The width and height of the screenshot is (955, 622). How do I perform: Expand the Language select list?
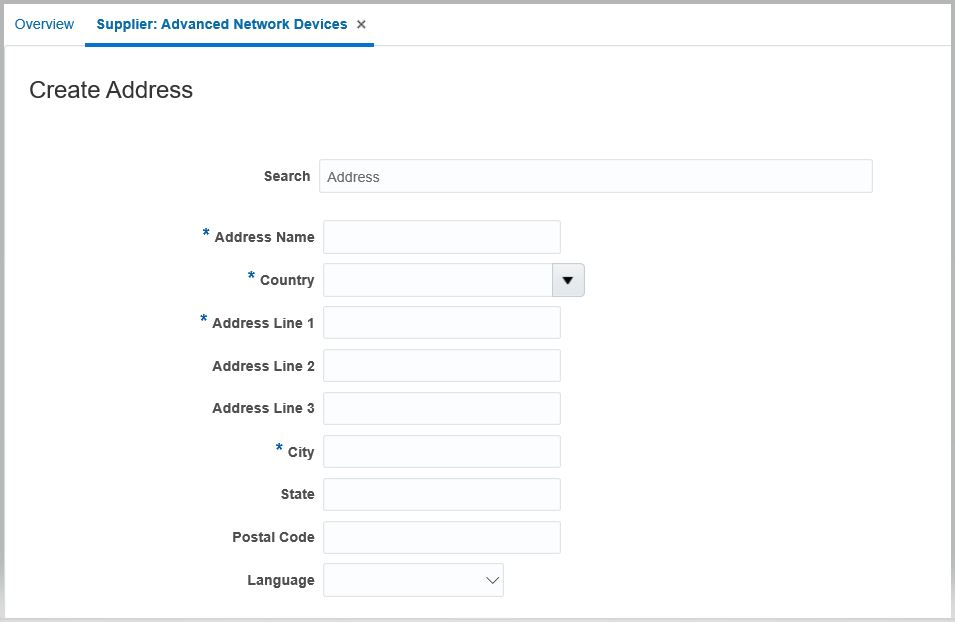pyautogui.click(x=492, y=580)
